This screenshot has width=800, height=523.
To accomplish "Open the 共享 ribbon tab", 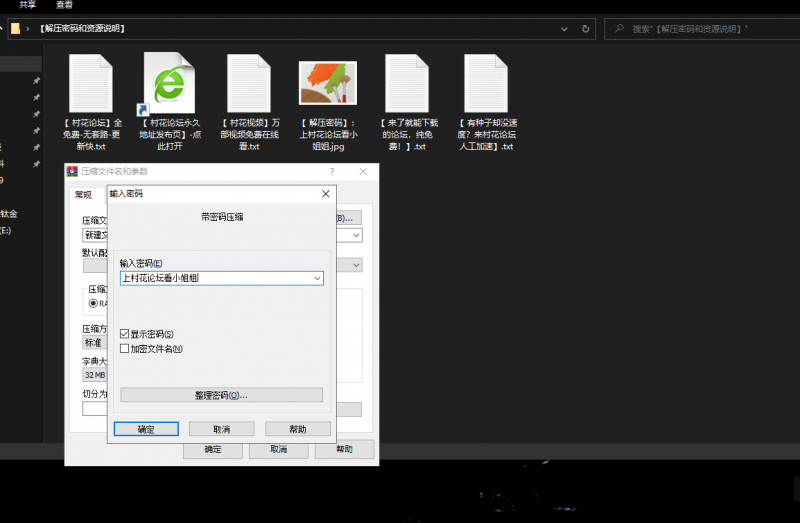I will 28,5.
